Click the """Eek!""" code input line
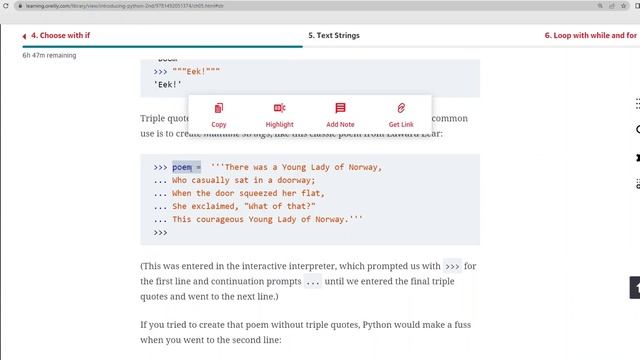The image size is (640, 360). [x=187, y=71]
